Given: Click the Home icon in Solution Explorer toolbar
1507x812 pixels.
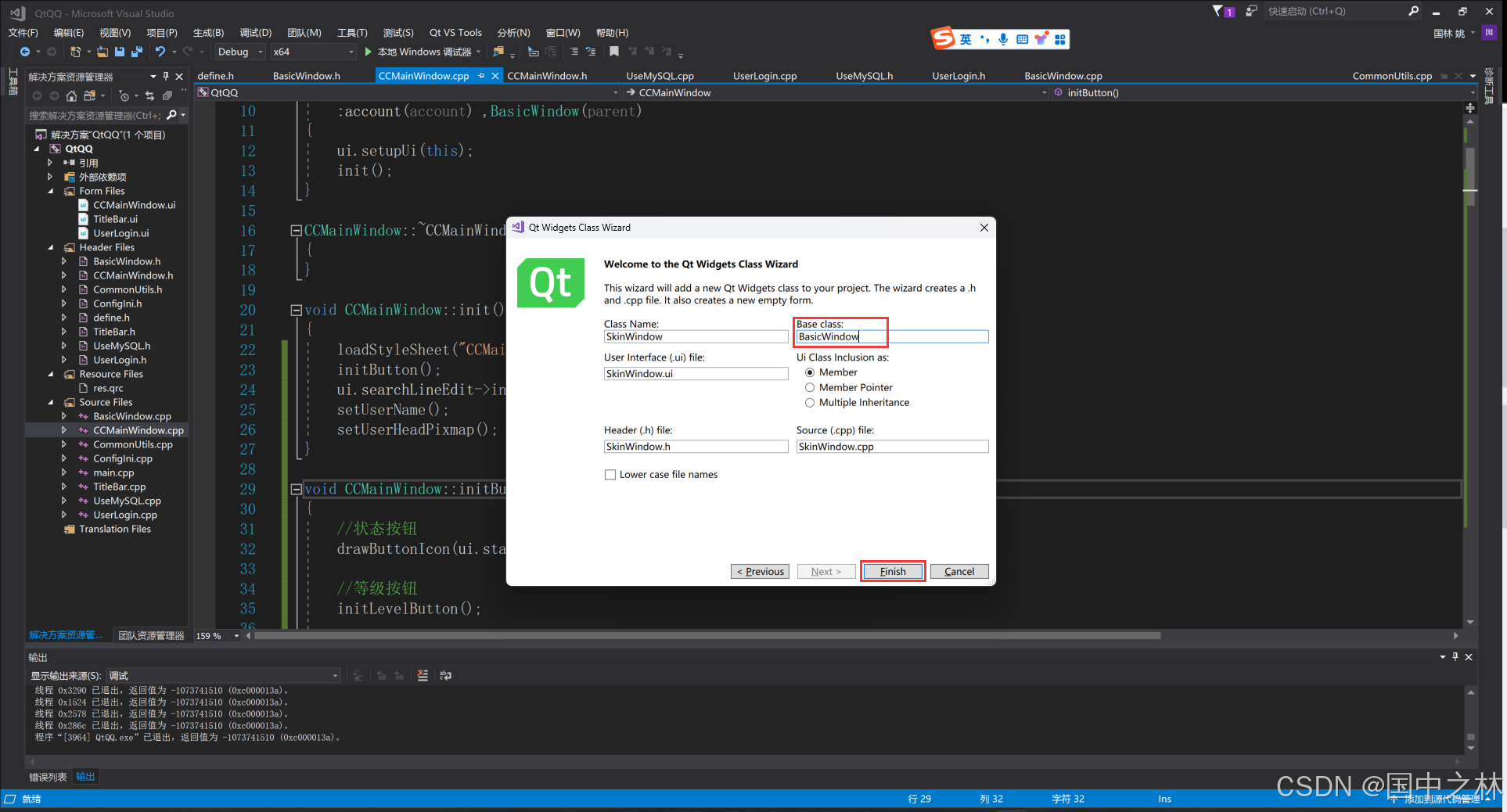Looking at the screenshot, I should 71,95.
